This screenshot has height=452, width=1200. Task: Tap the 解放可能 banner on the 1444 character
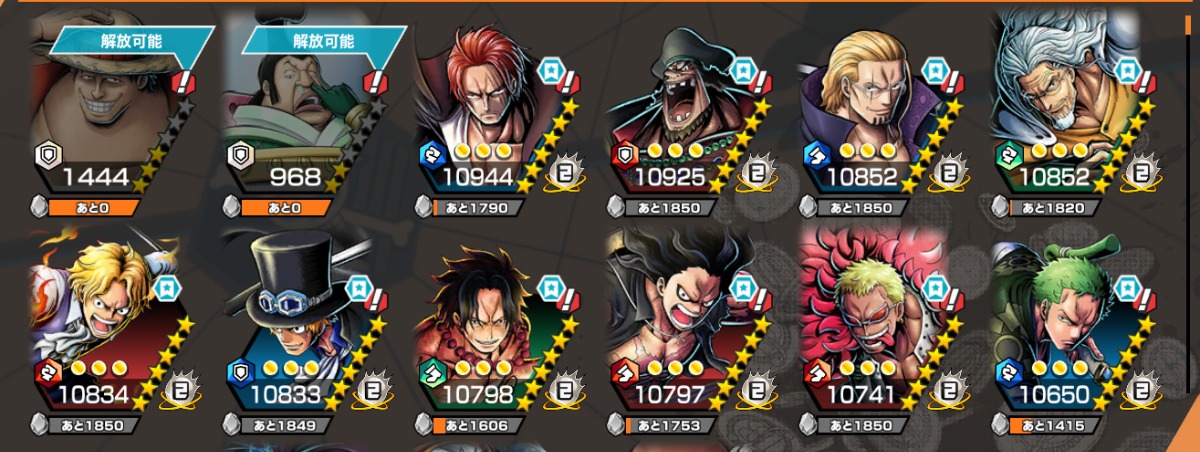pyautogui.click(x=133, y=41)
